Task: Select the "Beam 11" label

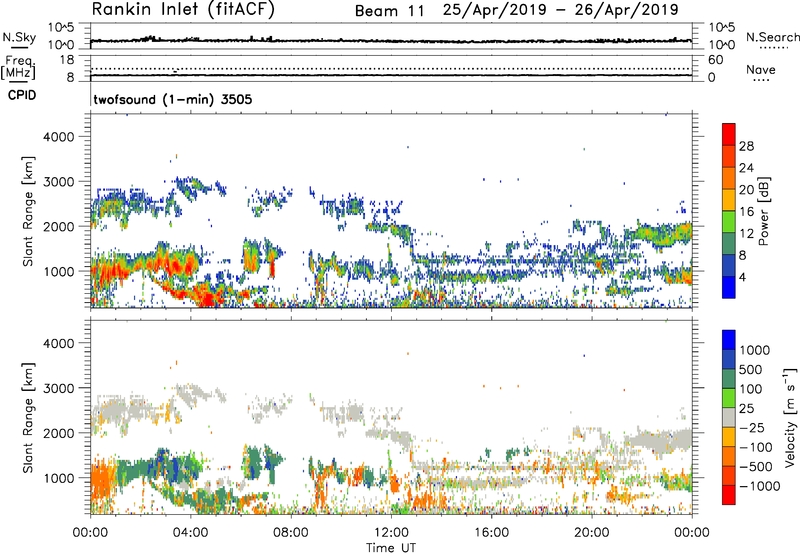Action: pyautogui.click(x=389, y=11)
